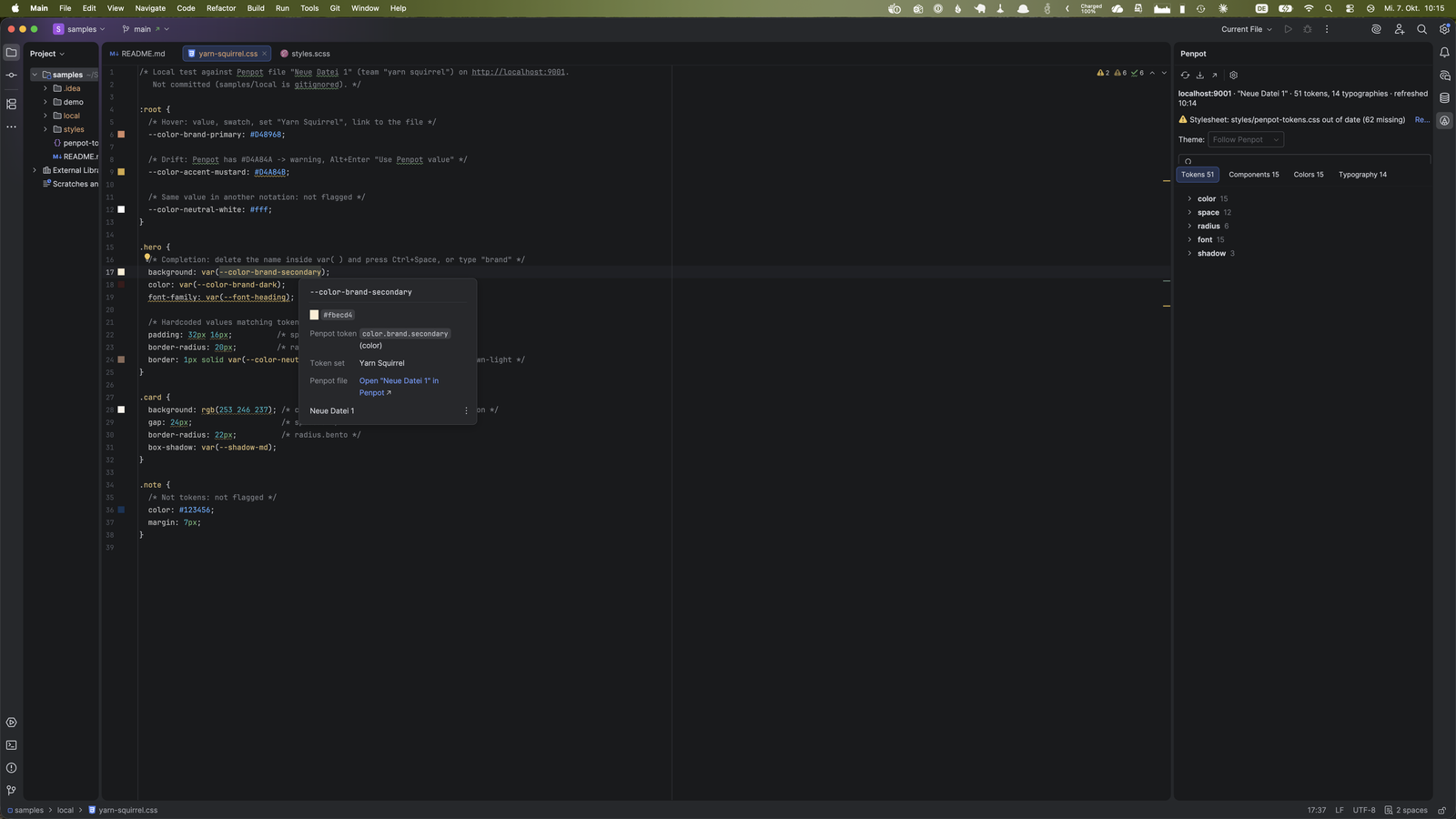Open the Refactor menu
The image size is (1456, 819).
tap(220, 8)
